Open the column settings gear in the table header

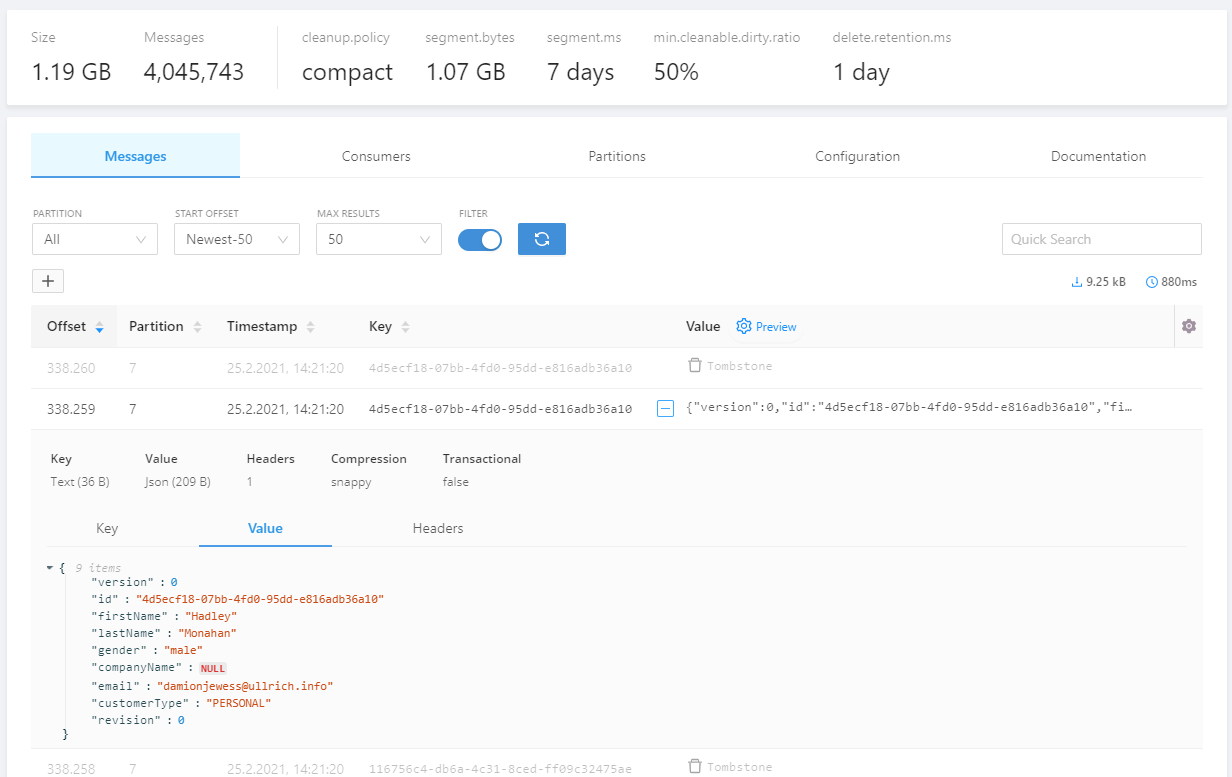1188,326
